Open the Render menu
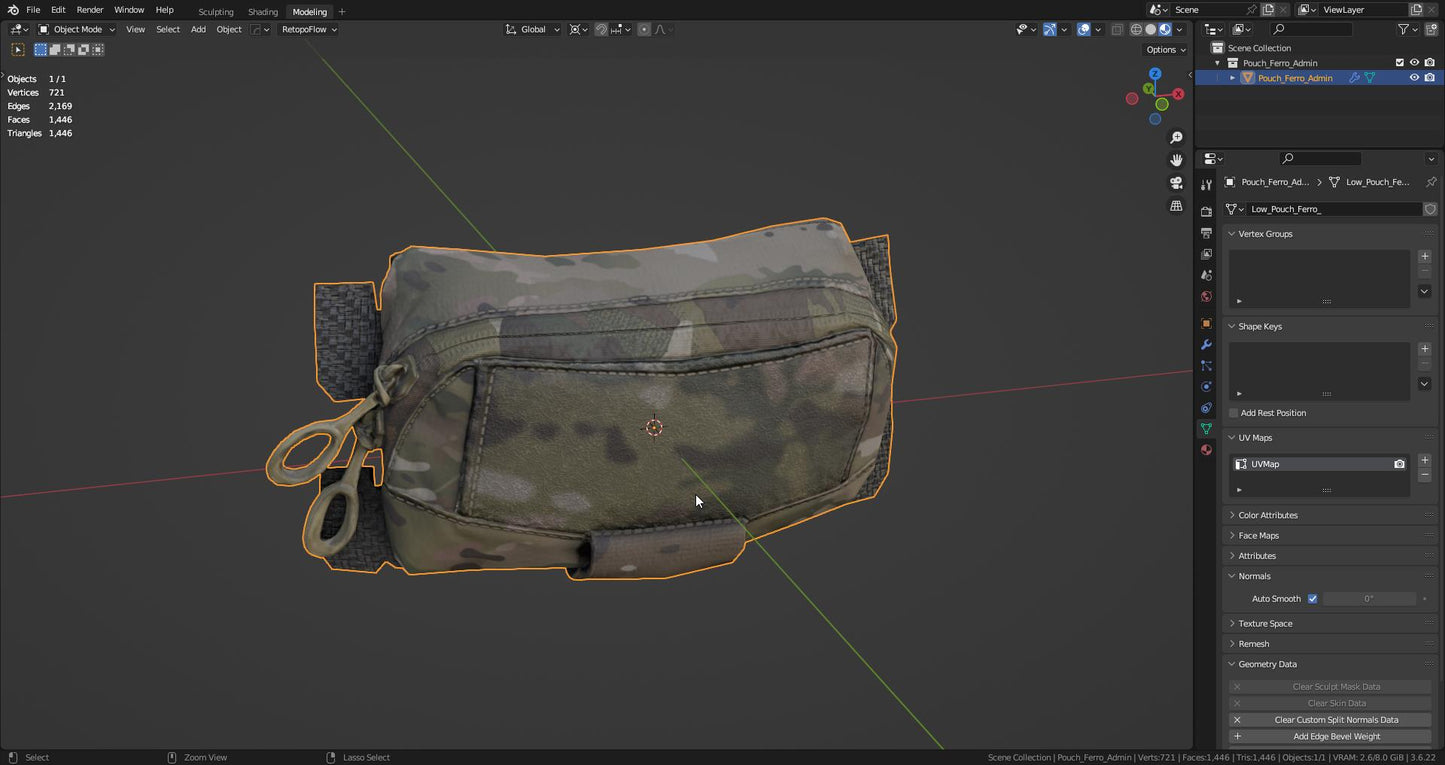The height and width of the screenshot is (765, 1445). pyautogui.click(x=90, y=10)
